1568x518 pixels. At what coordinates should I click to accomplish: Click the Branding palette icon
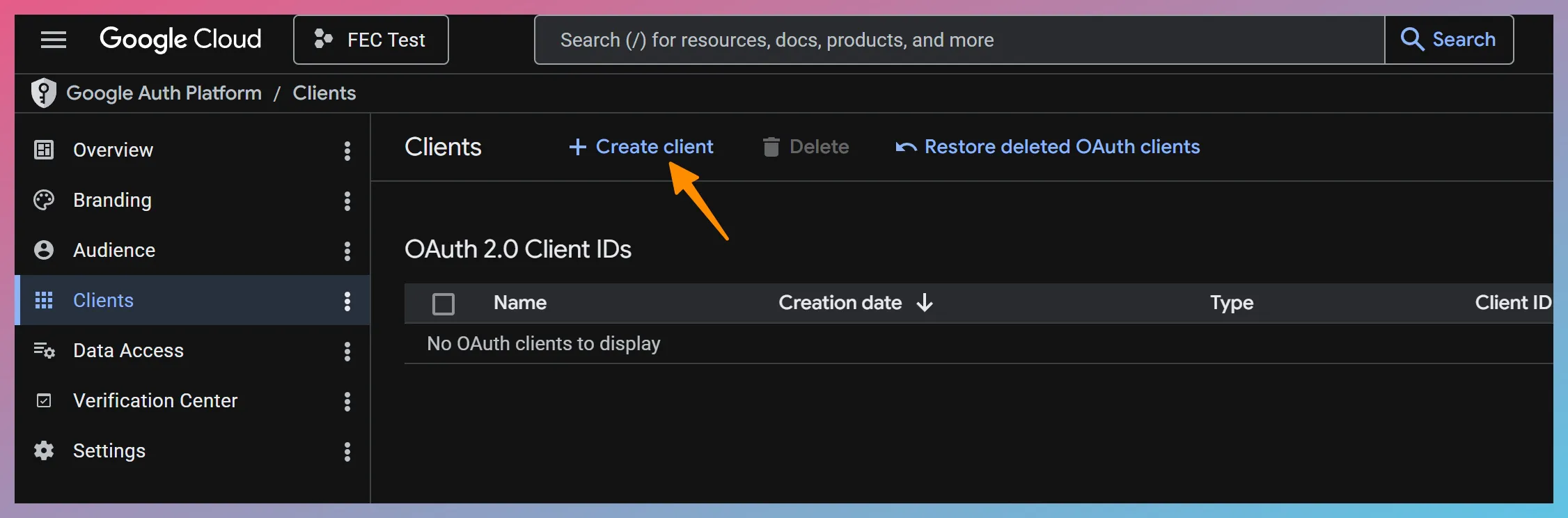coord(44,200)
